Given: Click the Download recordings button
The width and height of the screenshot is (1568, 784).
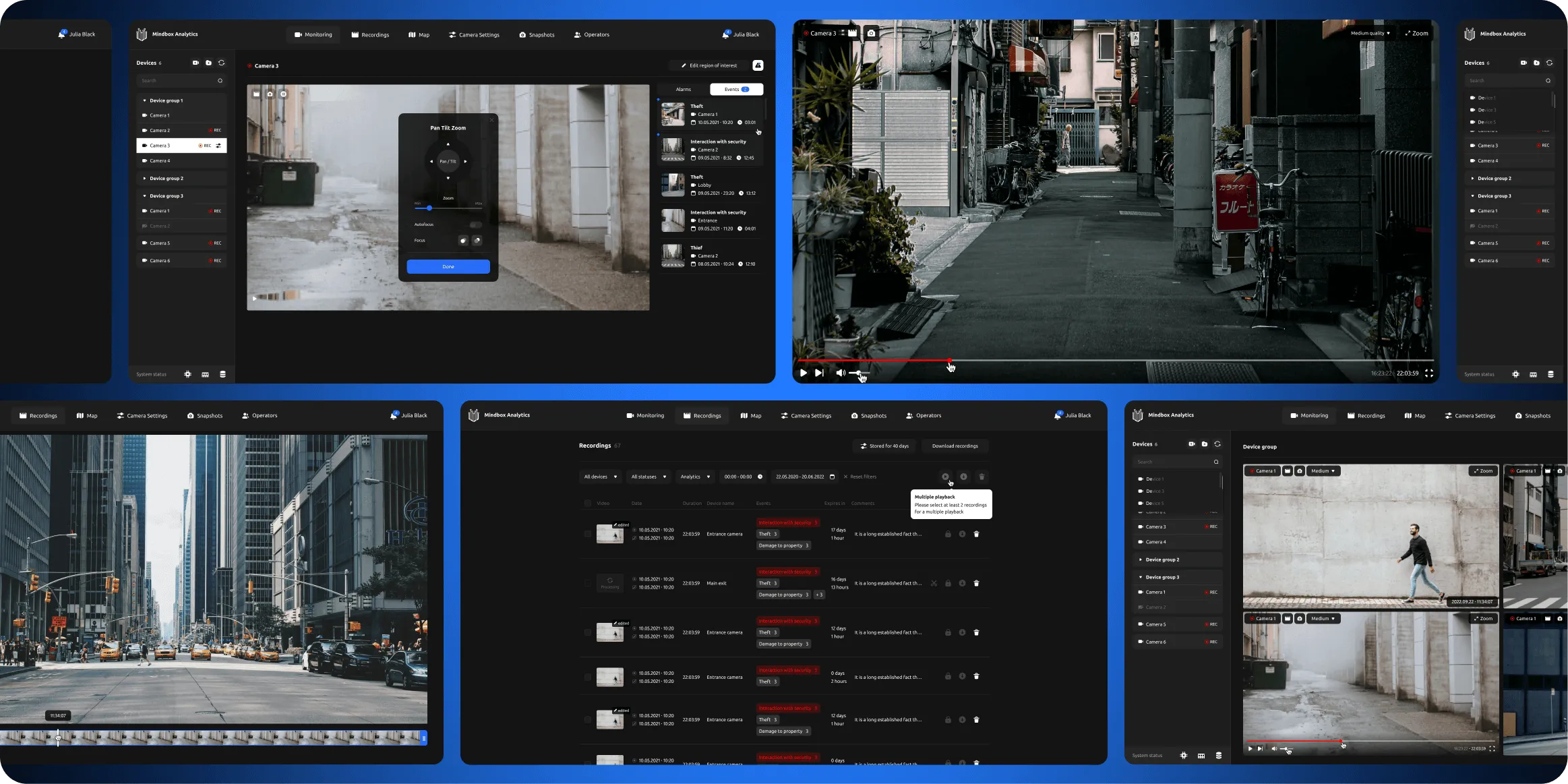Looking at the screenshot, I should click(x=955, y=446).
